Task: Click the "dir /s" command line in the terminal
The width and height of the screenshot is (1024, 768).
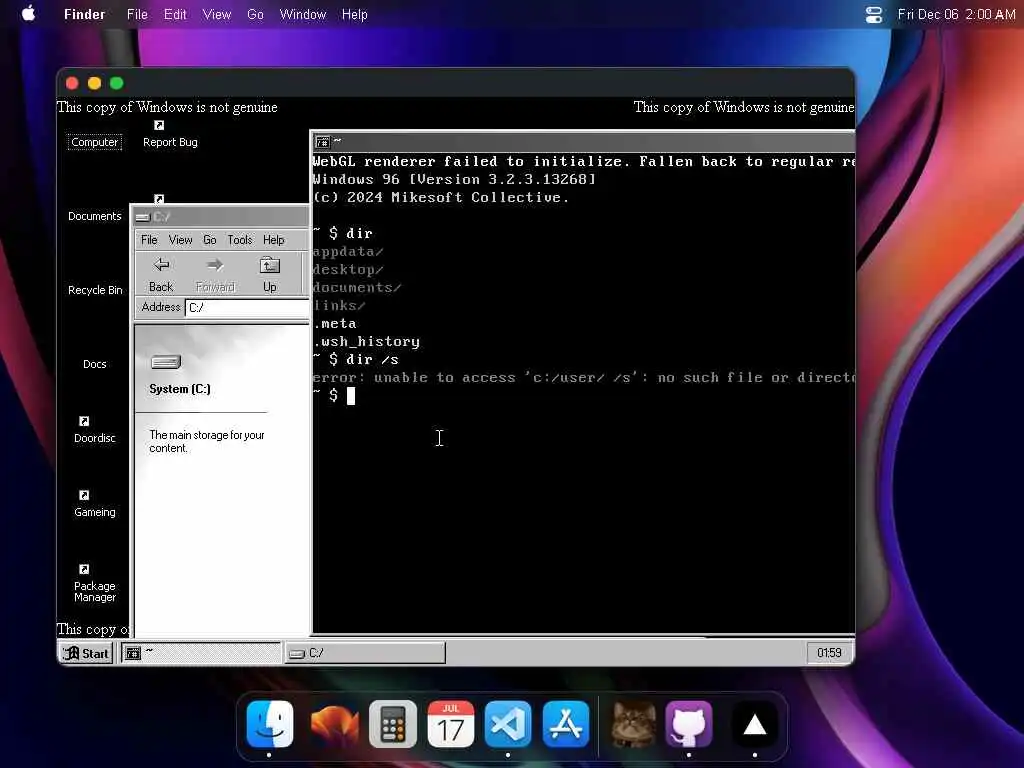Action: (356, 359)
